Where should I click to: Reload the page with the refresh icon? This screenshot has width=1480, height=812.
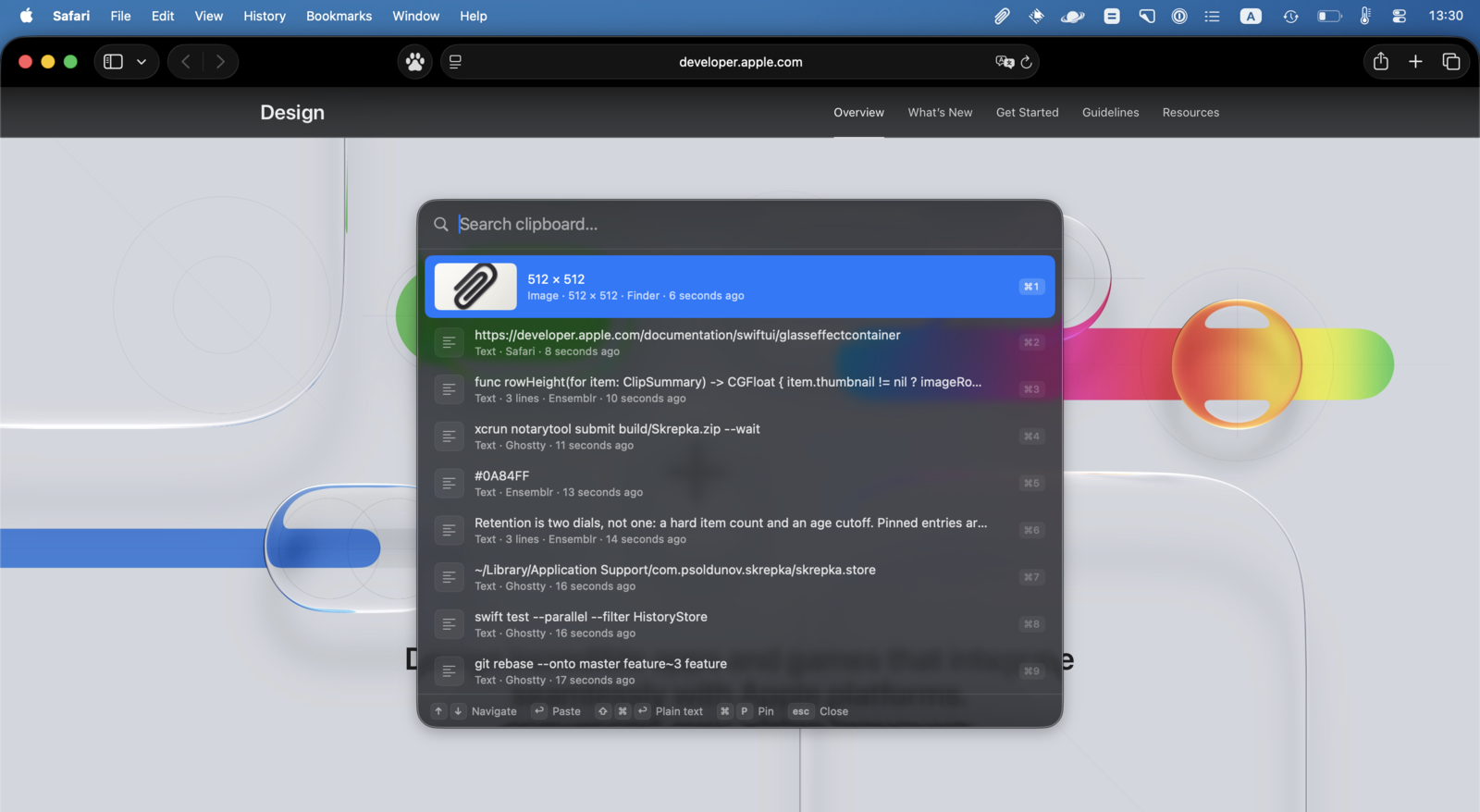tap(1026, 62)
